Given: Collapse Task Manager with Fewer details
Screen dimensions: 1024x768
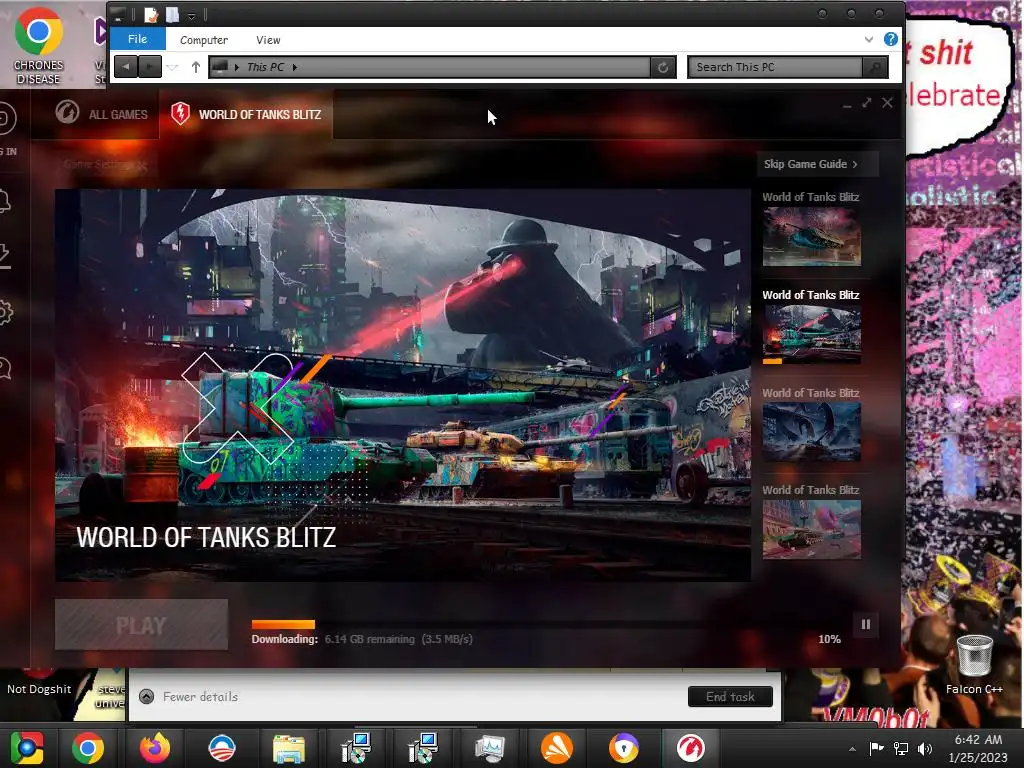Looking at the screenshot, I should 189,697.
